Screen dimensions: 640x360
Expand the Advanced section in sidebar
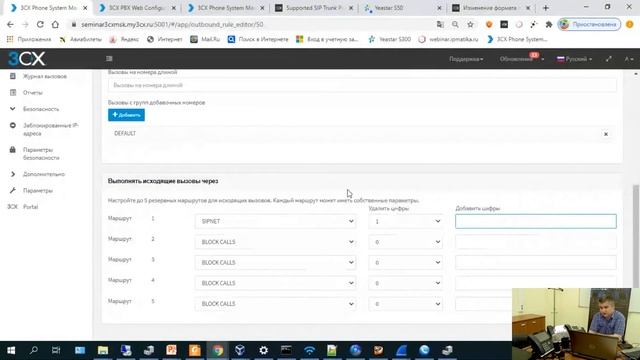44,174
